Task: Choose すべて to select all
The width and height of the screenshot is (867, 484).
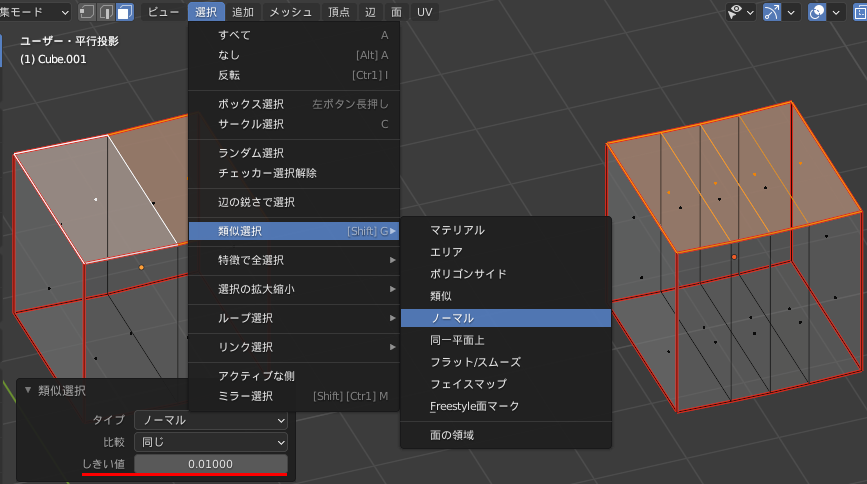Action: (294, 35)
